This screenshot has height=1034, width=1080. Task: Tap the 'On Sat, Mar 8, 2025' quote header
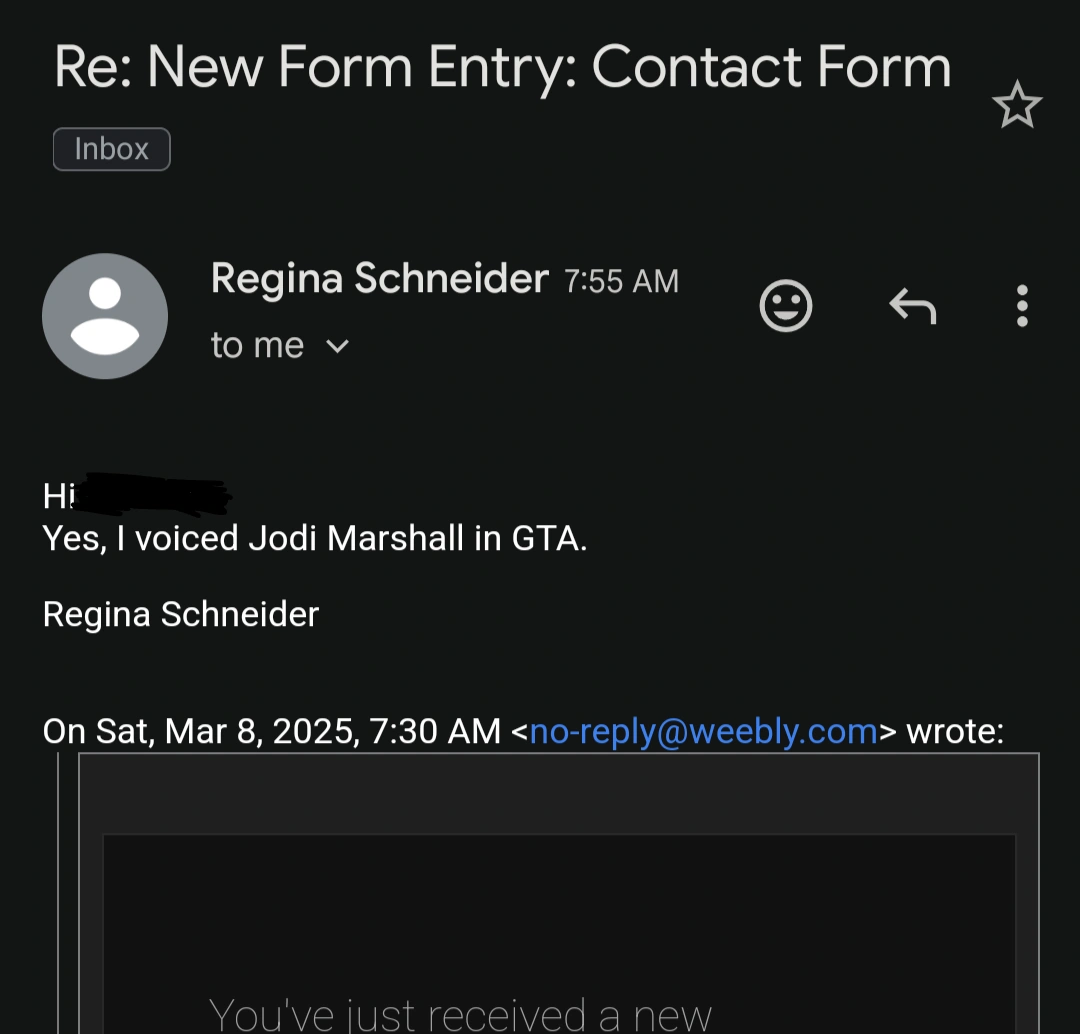[x=271, y=731]
